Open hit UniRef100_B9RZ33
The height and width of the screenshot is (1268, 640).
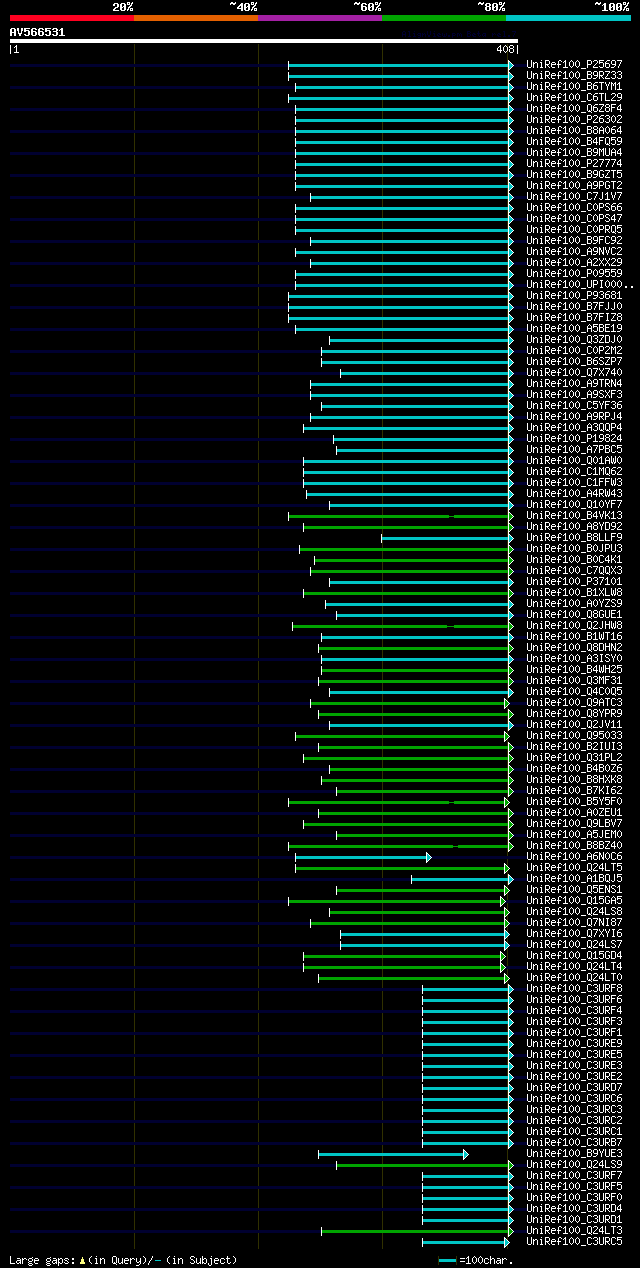point(574,75)
